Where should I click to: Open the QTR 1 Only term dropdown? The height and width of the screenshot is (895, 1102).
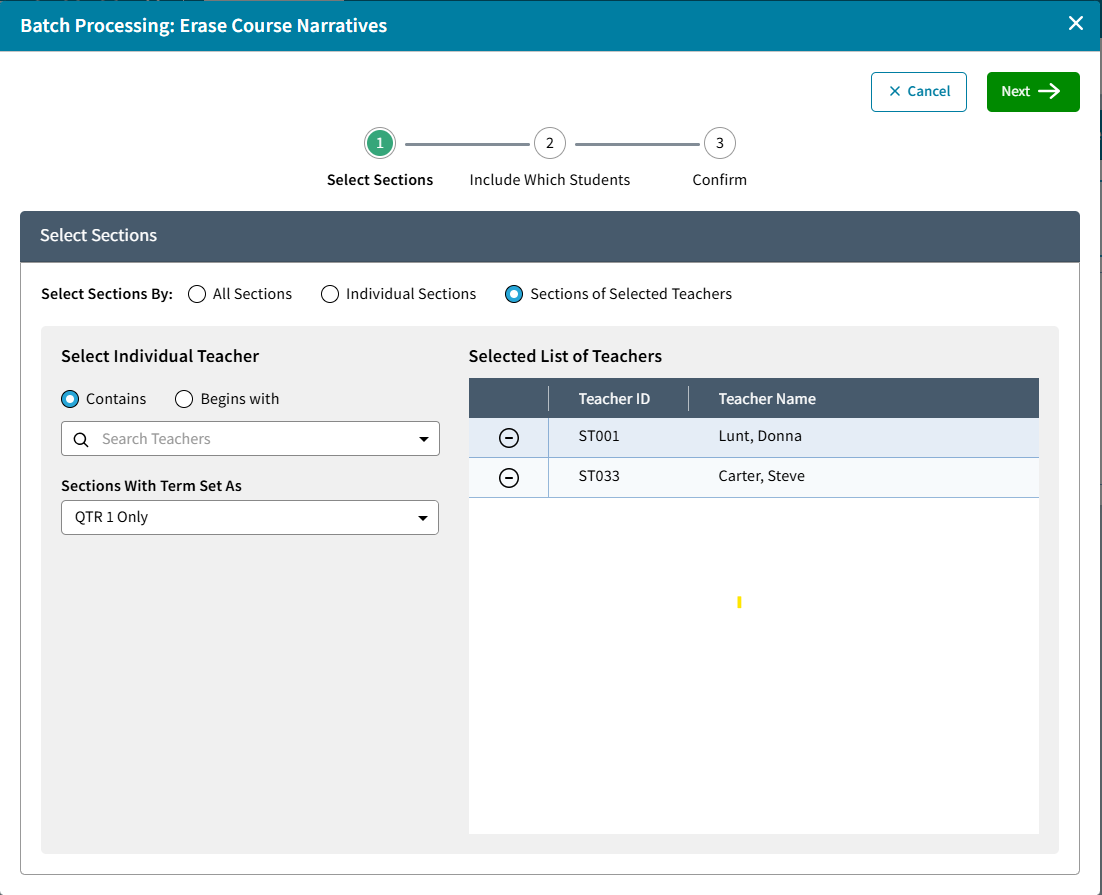point(250,517)
